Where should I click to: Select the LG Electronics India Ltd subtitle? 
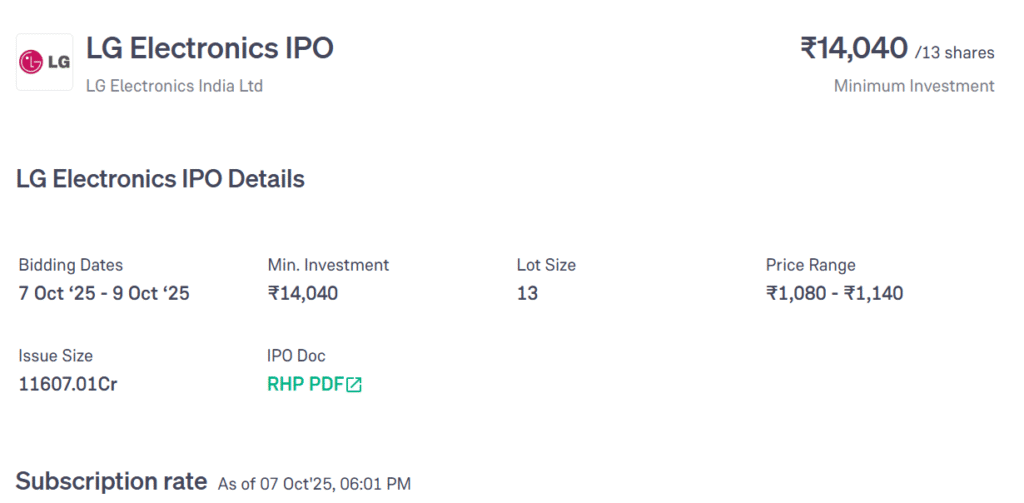coord(174,86)
